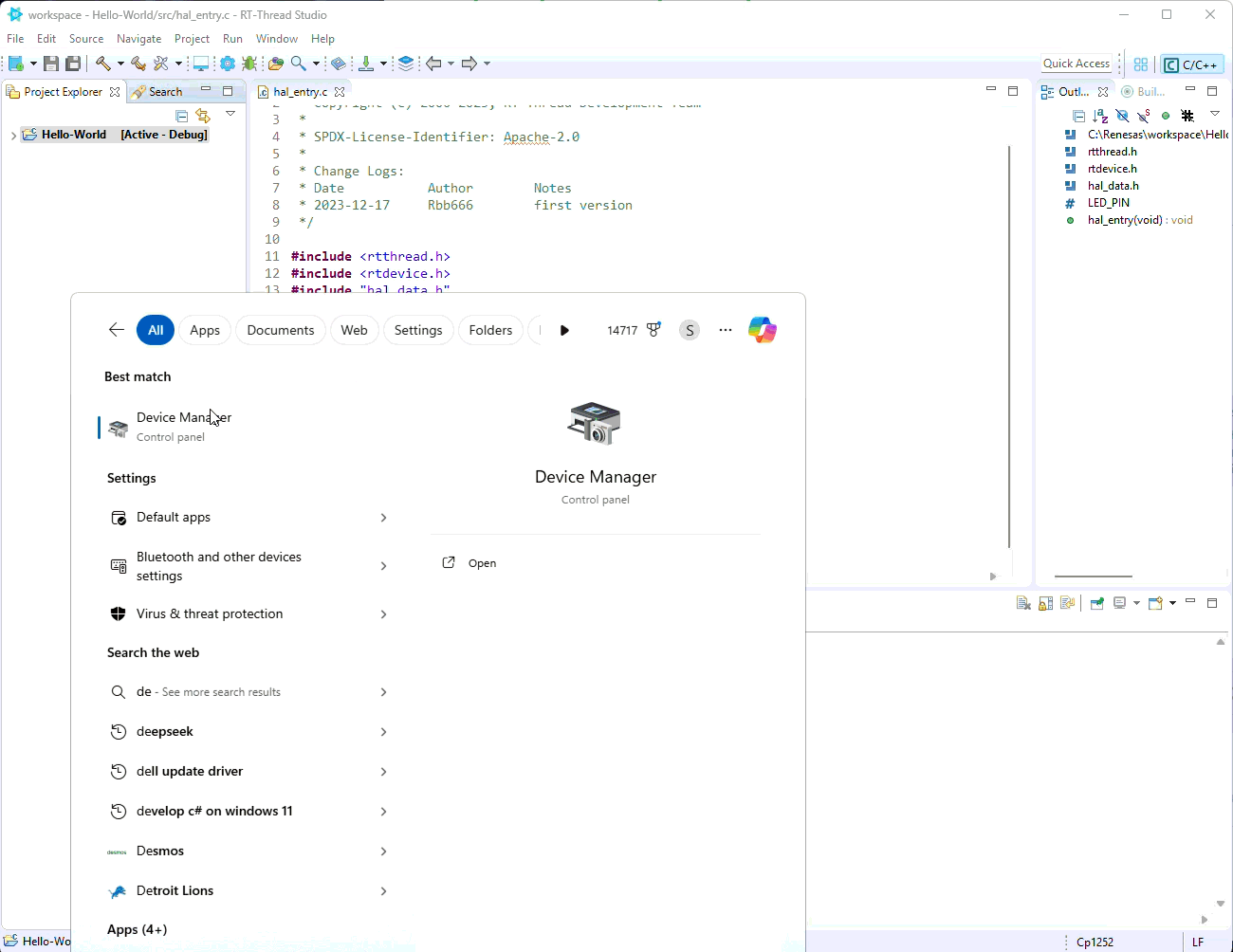The height and width of the screenshot is (952, 1233).
Task: Click the Quick Access field
Action: pyautogui.click(x=1076, y=64)
